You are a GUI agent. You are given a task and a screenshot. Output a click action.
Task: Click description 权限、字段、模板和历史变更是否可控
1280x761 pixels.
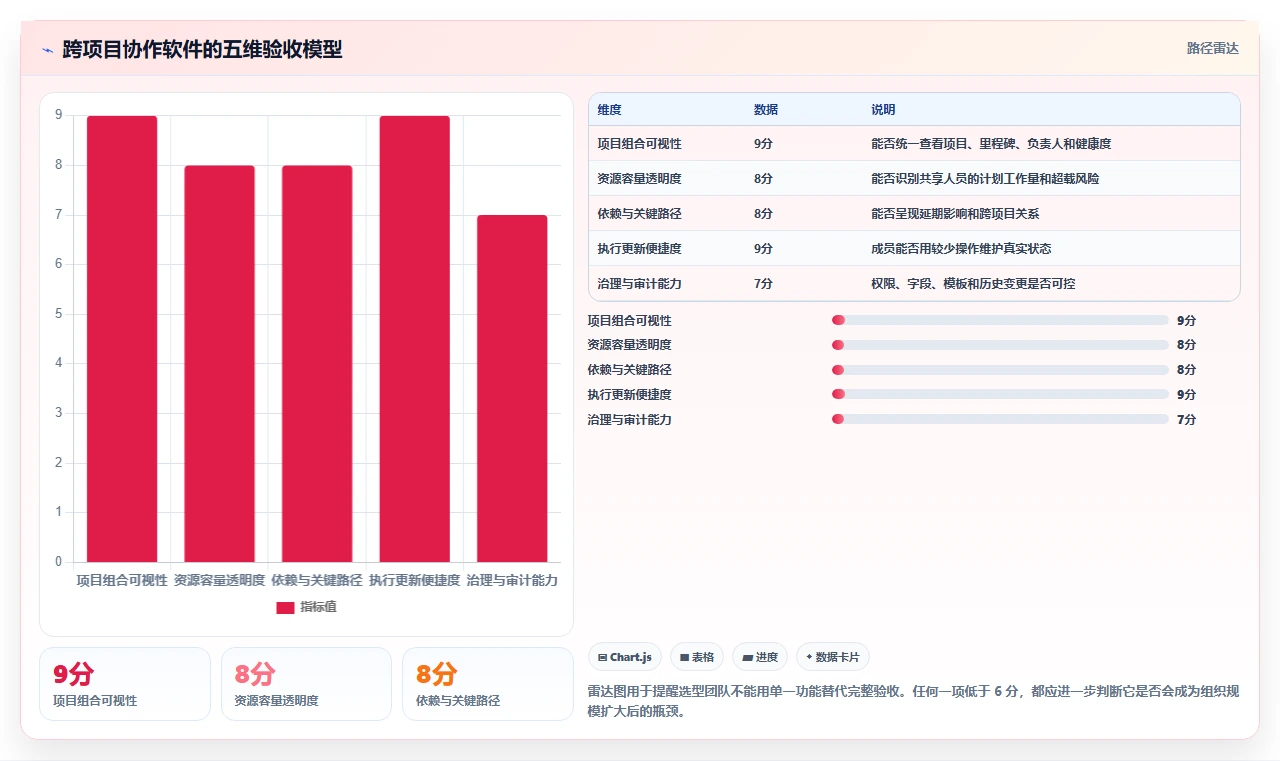pos(973,284)
